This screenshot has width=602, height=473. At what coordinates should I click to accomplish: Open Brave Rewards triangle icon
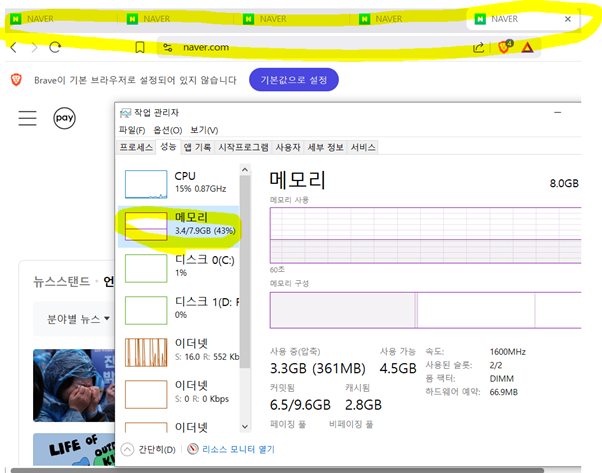tap(528, 48)
